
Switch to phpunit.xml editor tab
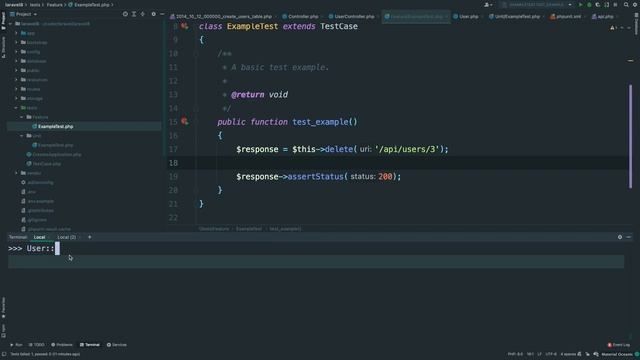[x=566, y=17]
